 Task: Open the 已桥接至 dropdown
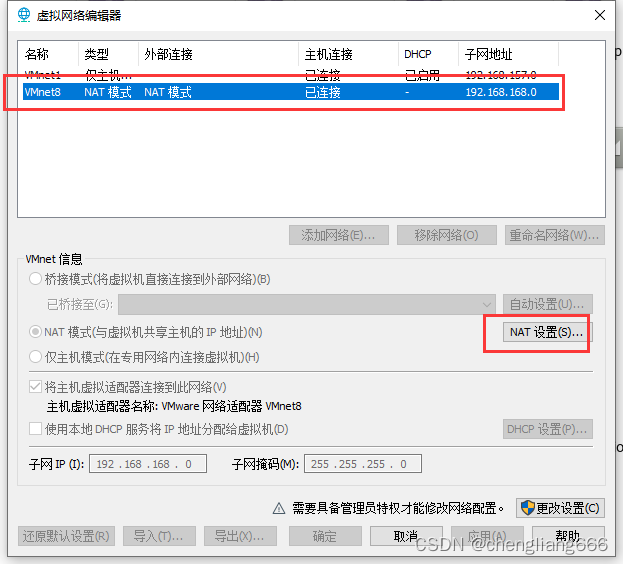[307, 305]
